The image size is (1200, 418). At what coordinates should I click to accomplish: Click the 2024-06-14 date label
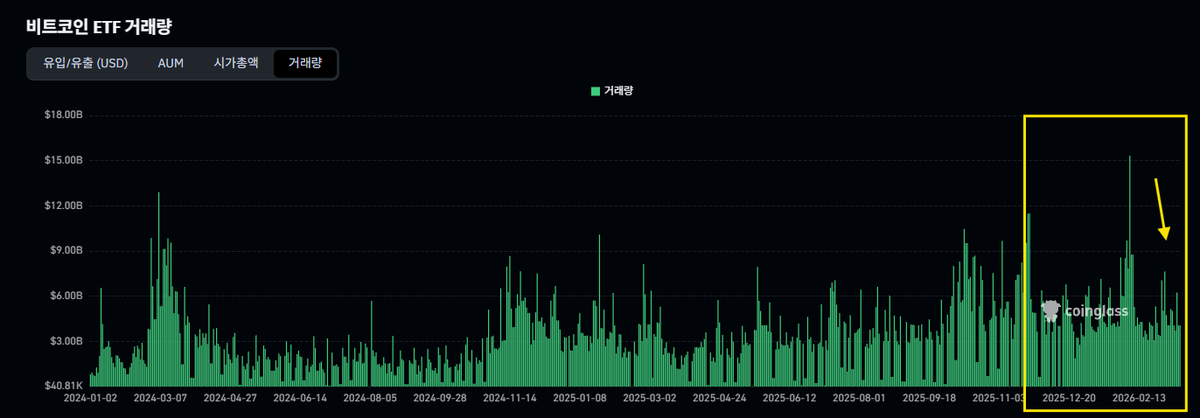coord(300,397)
